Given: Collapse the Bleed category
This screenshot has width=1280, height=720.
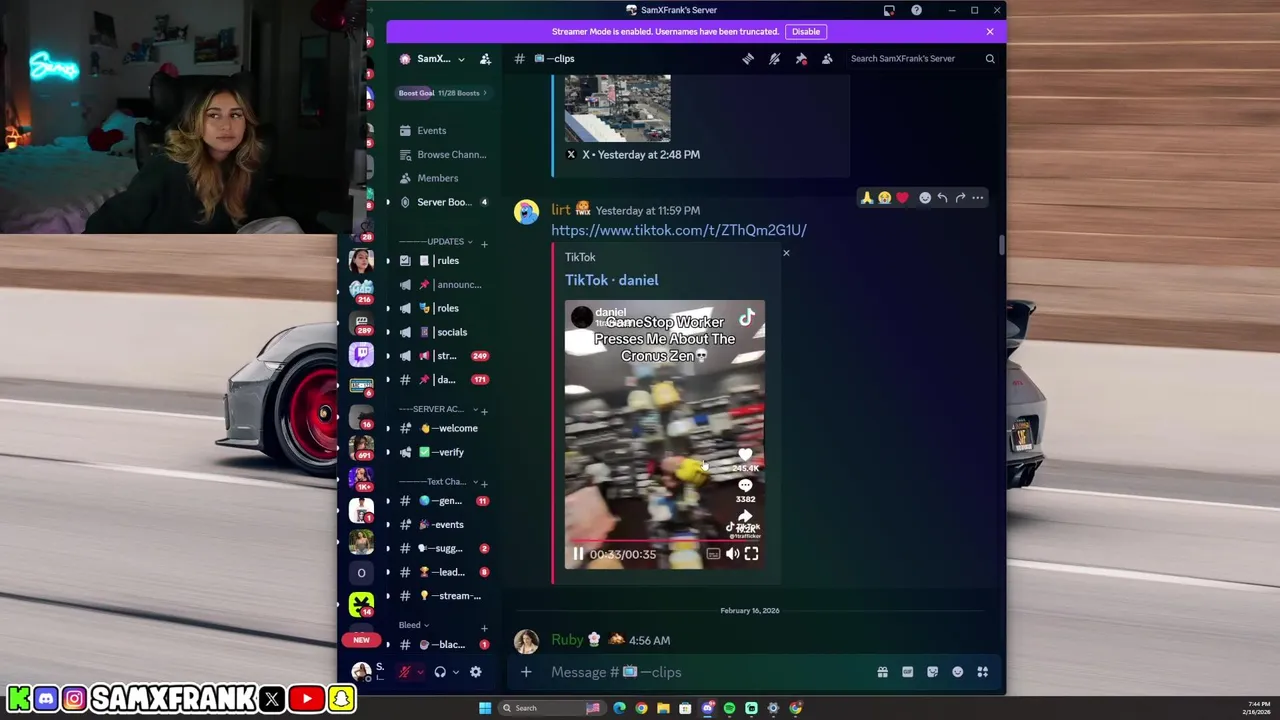Looking at the screenshot, I should 413,626.
